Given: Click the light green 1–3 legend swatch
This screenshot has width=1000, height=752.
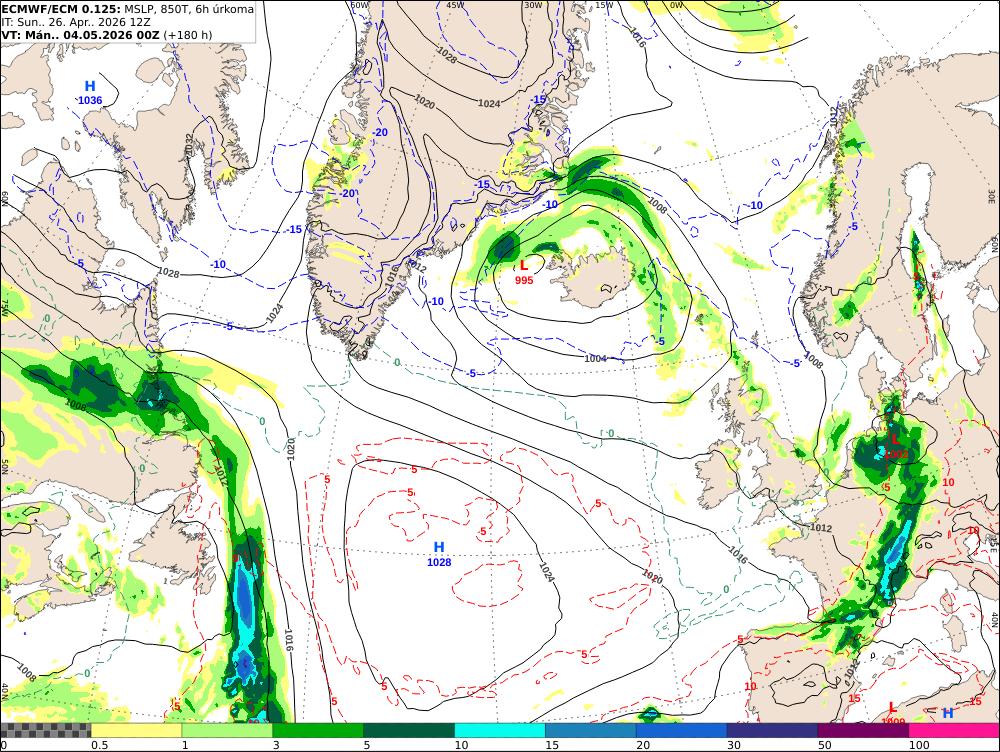Looking at the screenshot, I should point(227,730).
